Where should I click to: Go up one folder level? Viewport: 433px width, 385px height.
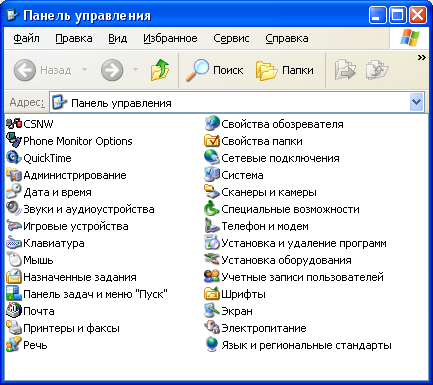tap(160, 70)
